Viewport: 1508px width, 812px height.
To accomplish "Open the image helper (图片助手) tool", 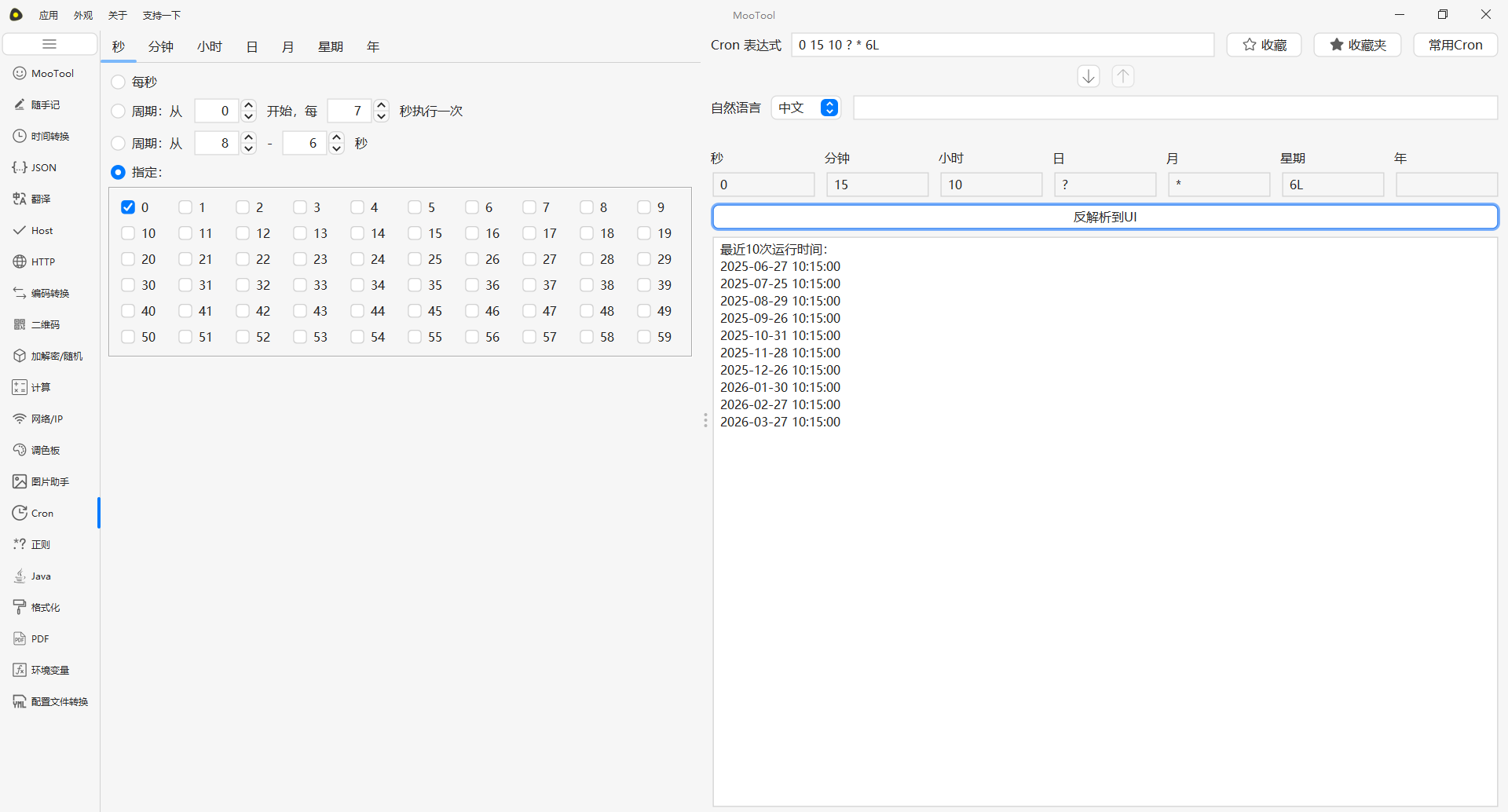I will pyautogui.click(x=49, y=481).
